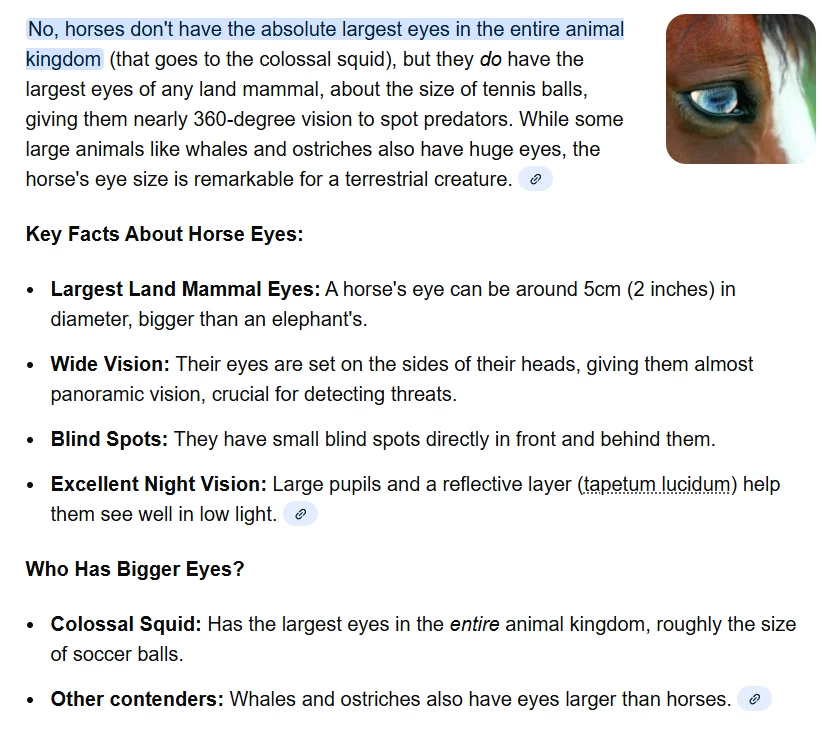Click the "Key Facts About Horse Eyes:" heading

pos(165,234)
